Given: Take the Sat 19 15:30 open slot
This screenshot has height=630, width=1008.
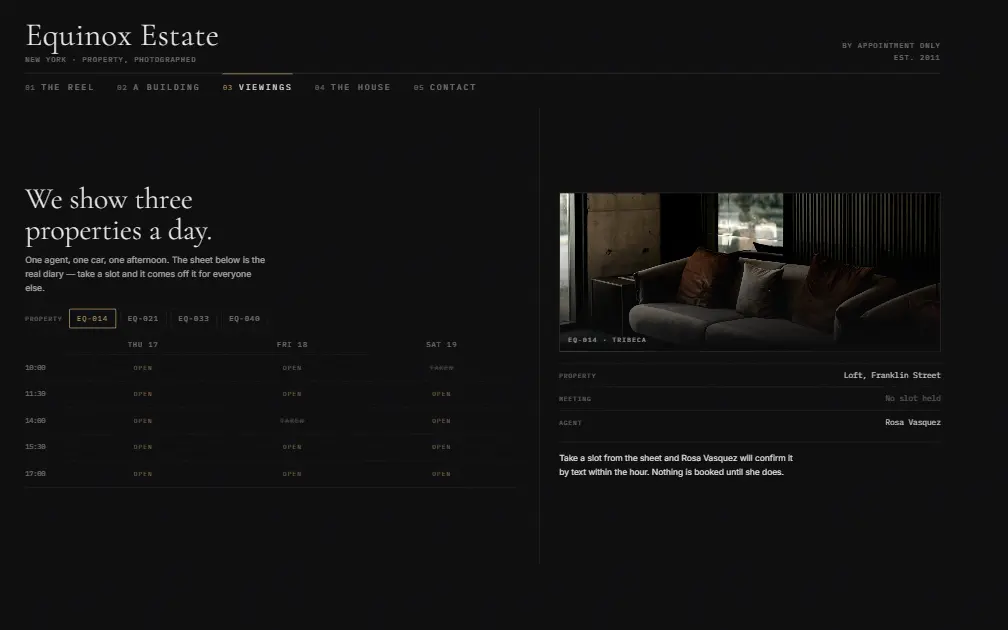Looking at the screenshot, I should click(441, 447).
